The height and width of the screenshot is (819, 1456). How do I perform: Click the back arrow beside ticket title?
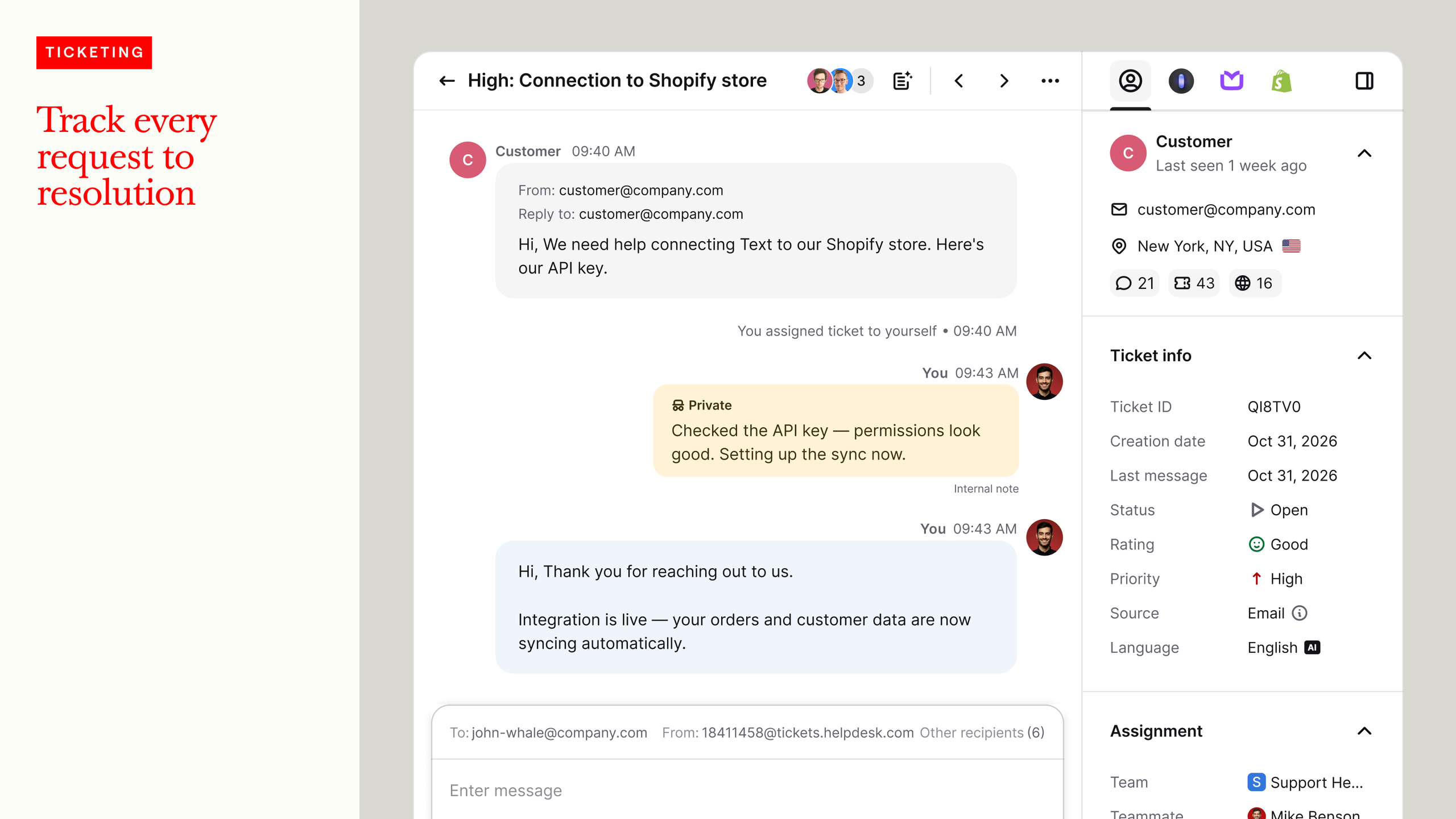coord(447,81)
